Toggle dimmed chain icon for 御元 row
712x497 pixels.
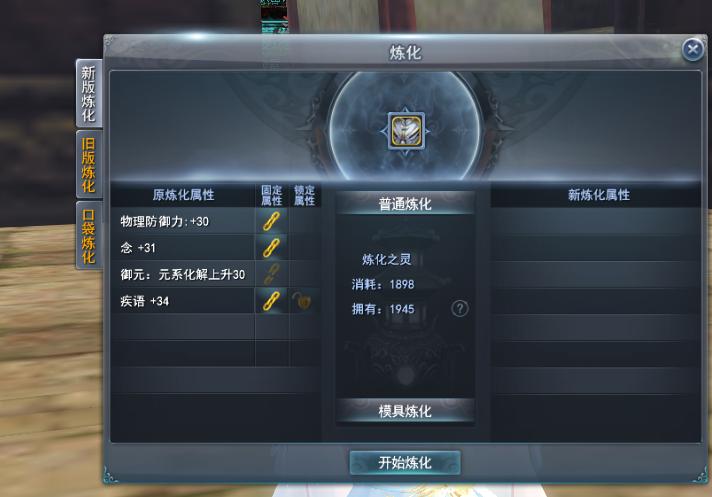click(x=272, y=274)
